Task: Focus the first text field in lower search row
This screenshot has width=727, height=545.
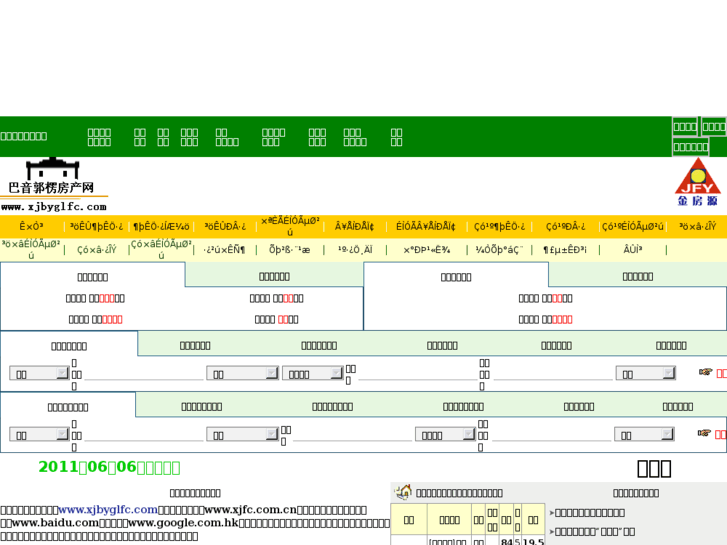Action: click(x=144, y=435)
